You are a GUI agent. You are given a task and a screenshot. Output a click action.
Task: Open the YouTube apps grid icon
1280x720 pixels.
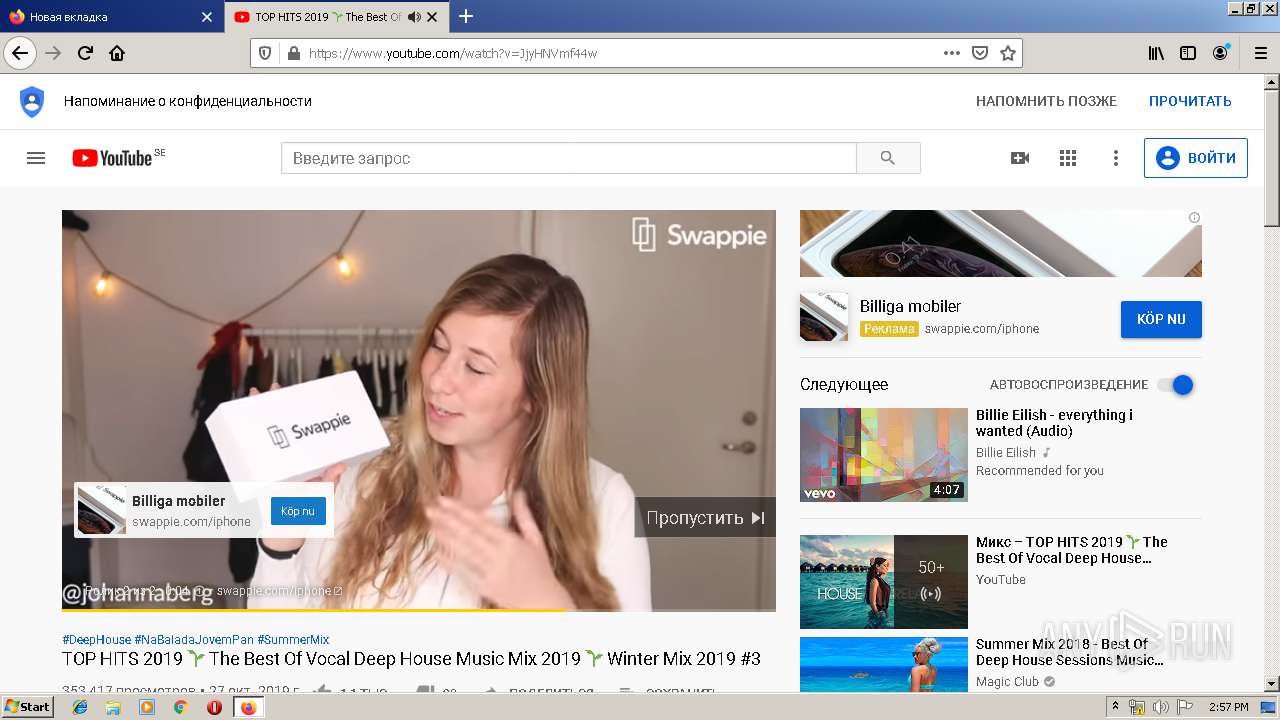[x=1068, y=158]
